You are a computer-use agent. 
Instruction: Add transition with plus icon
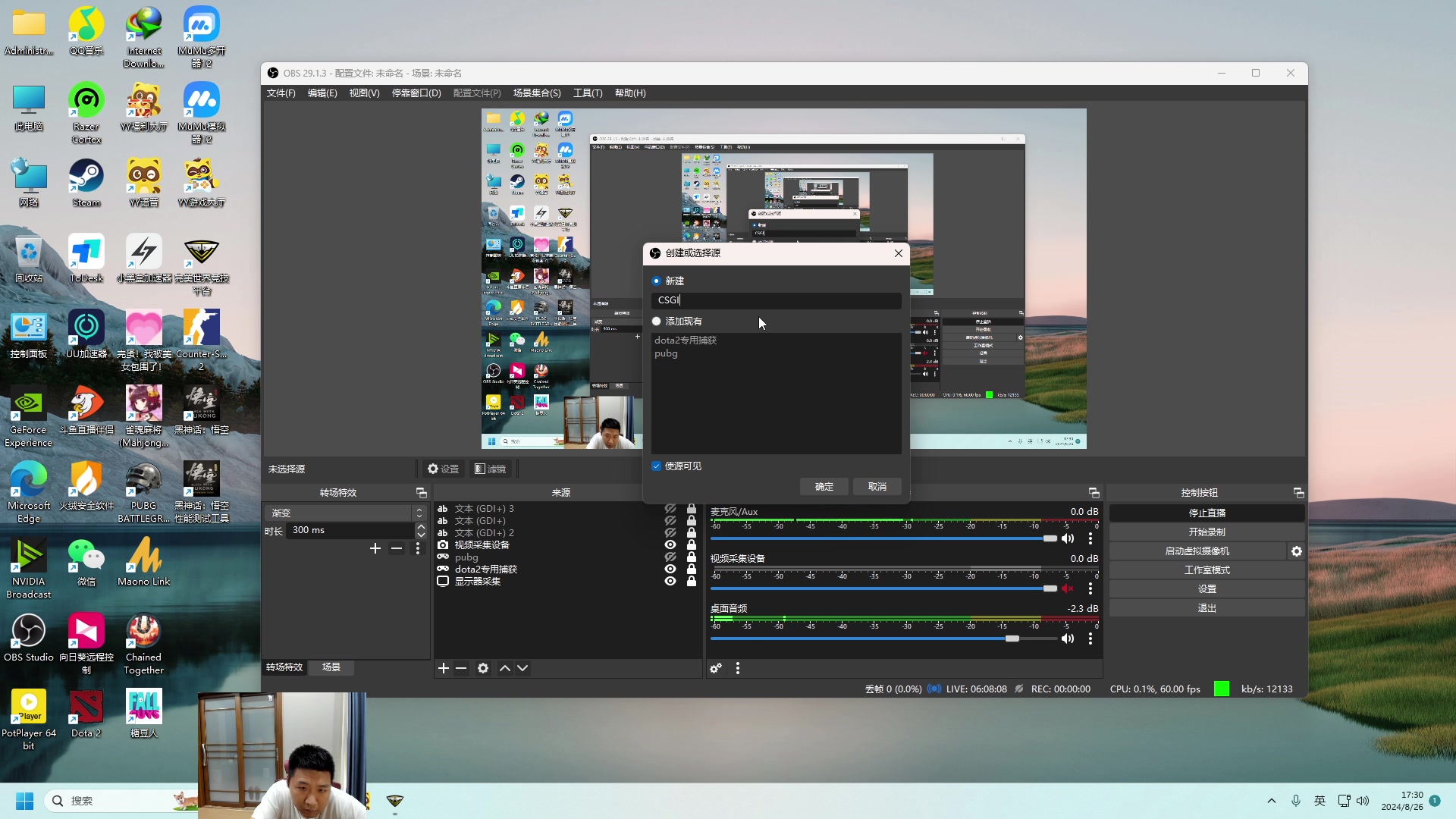[375, 548]
